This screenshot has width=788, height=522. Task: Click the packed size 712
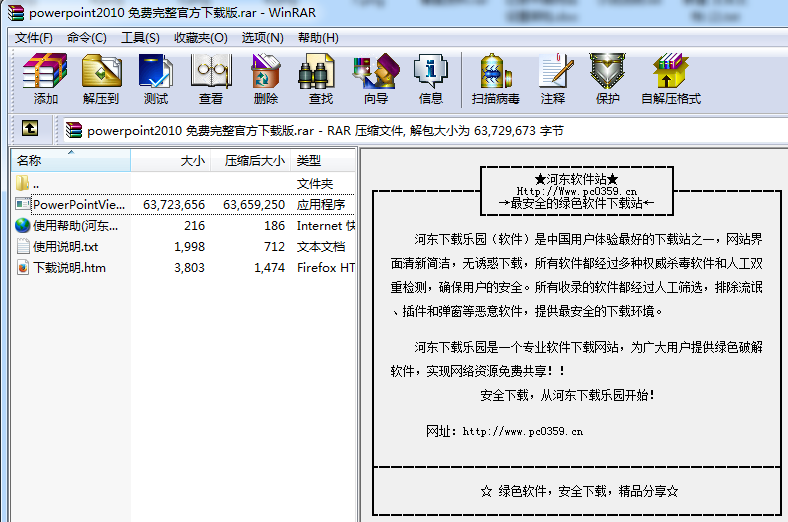point(274,247)
